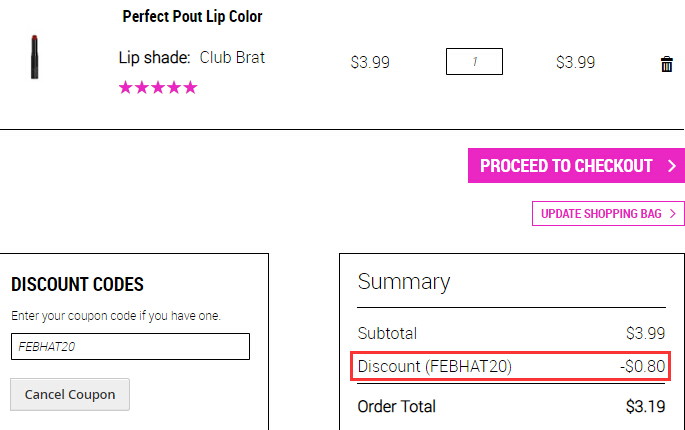Click the Discount (FEBHAT20) summary row

(511, 366)
